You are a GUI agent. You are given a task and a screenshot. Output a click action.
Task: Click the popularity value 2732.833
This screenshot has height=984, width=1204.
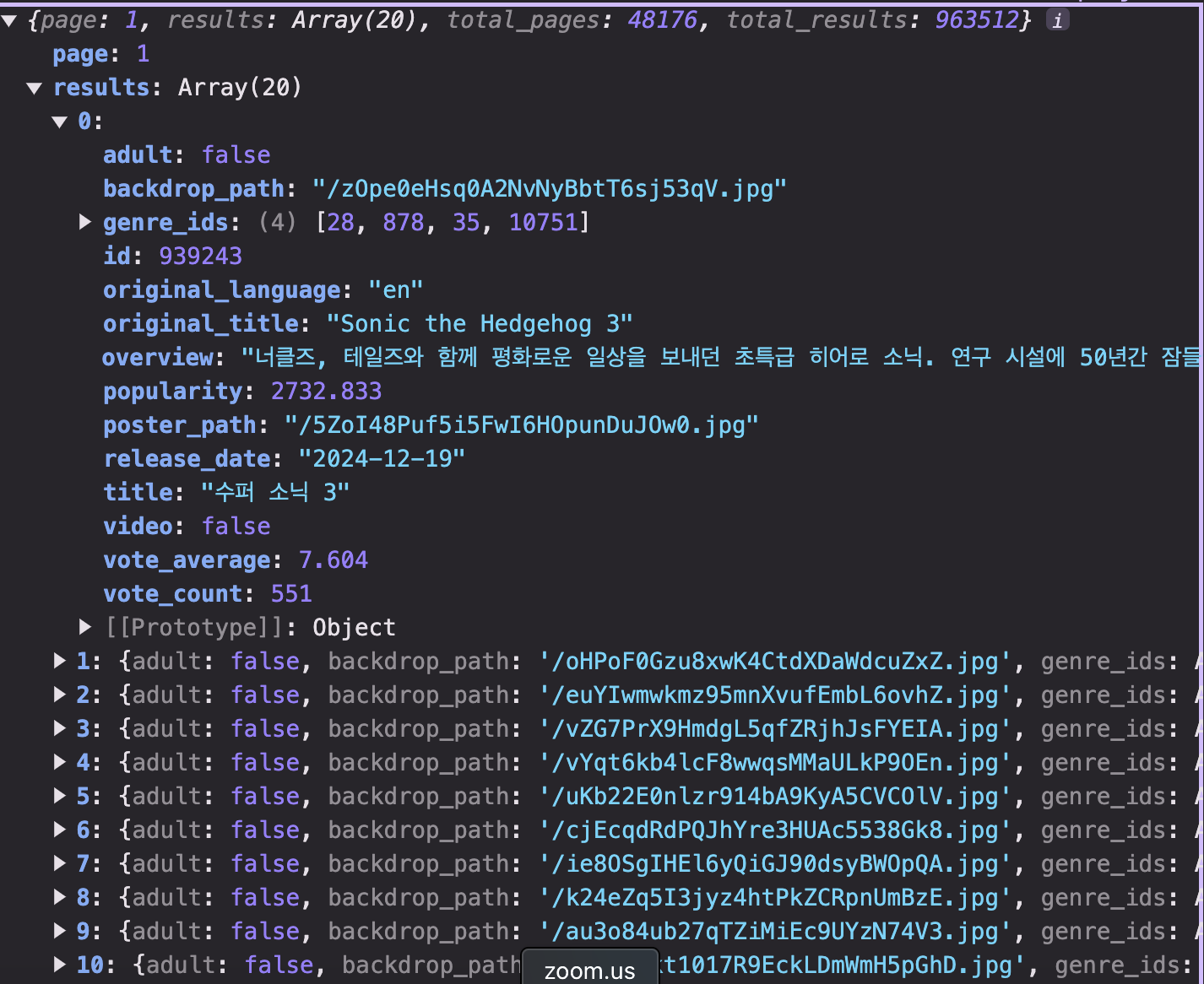pos(326,392)
